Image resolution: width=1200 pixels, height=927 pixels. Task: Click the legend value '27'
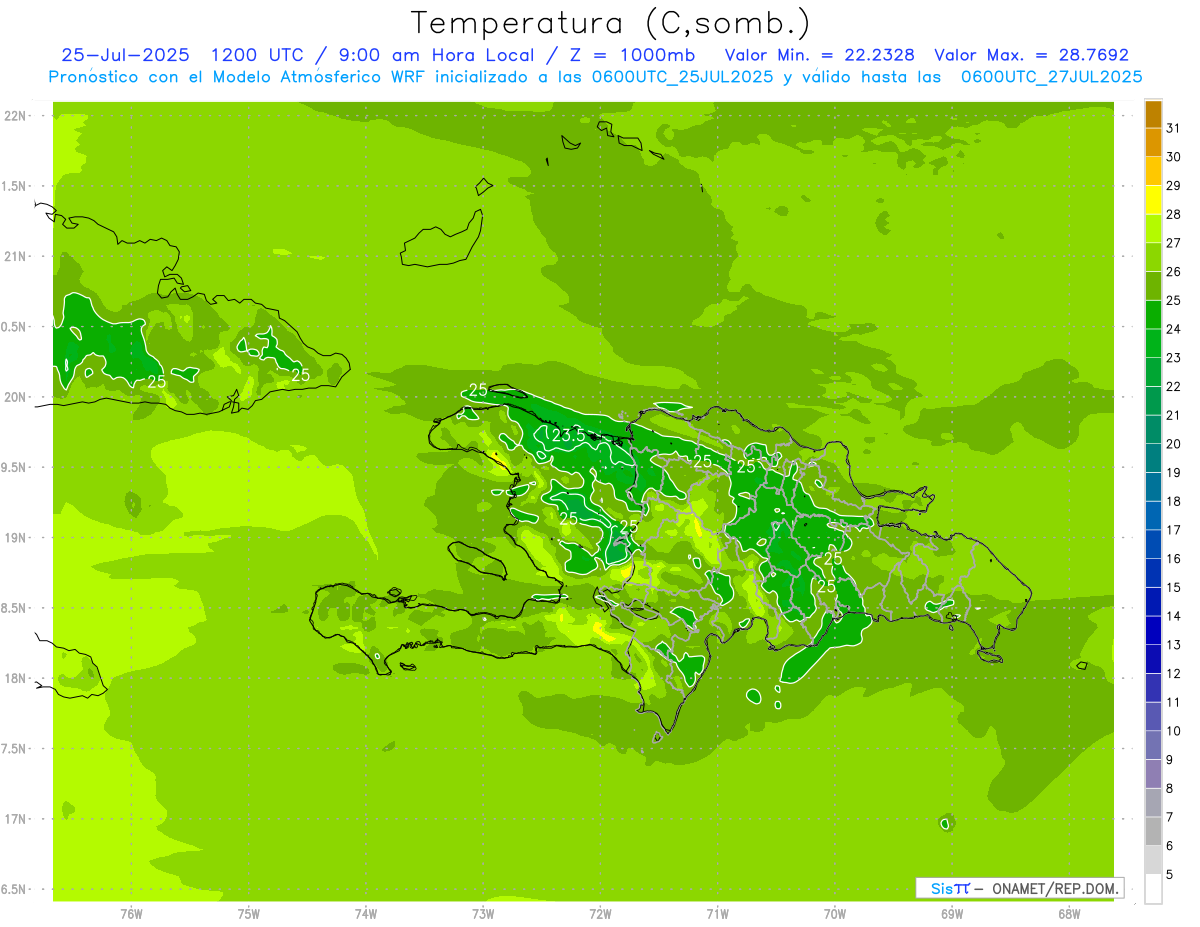pyautogui.click(x=1174, y=243)
